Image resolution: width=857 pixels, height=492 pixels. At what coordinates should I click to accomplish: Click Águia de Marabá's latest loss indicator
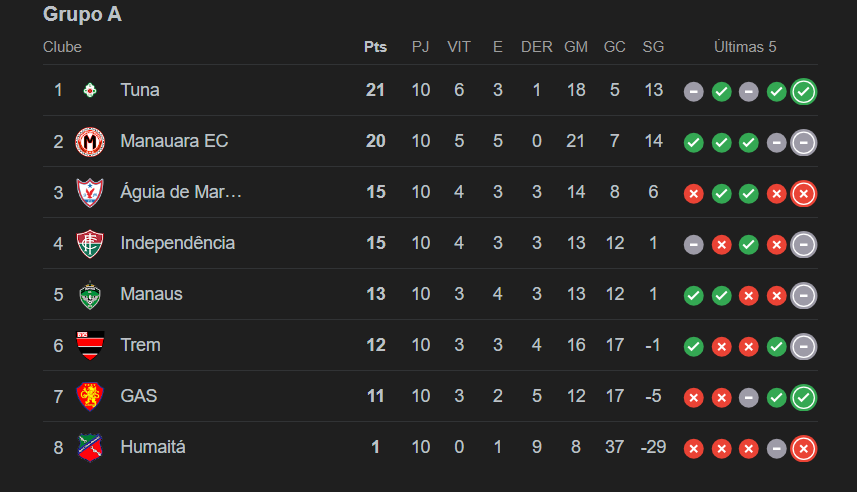pyautogui.click(x=803, y=194)
